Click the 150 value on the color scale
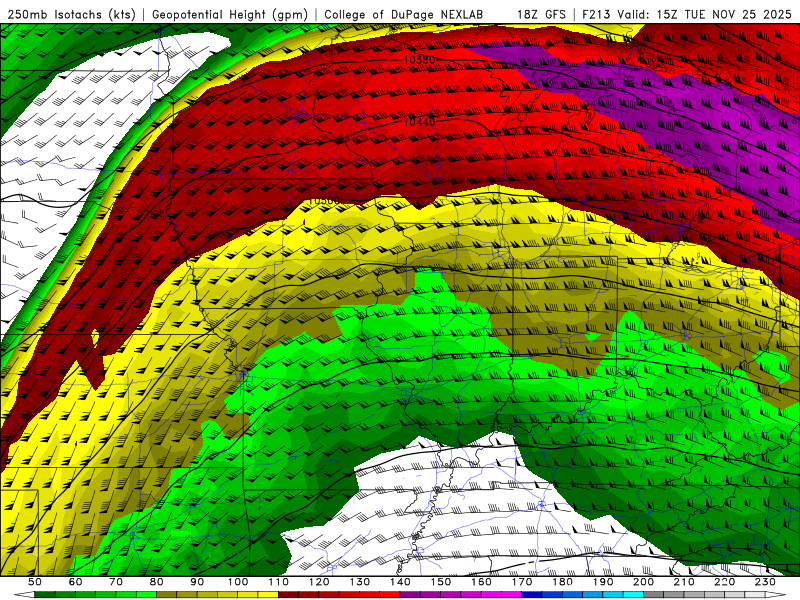This screenshot has height=600, width=800. pos(440,582)
